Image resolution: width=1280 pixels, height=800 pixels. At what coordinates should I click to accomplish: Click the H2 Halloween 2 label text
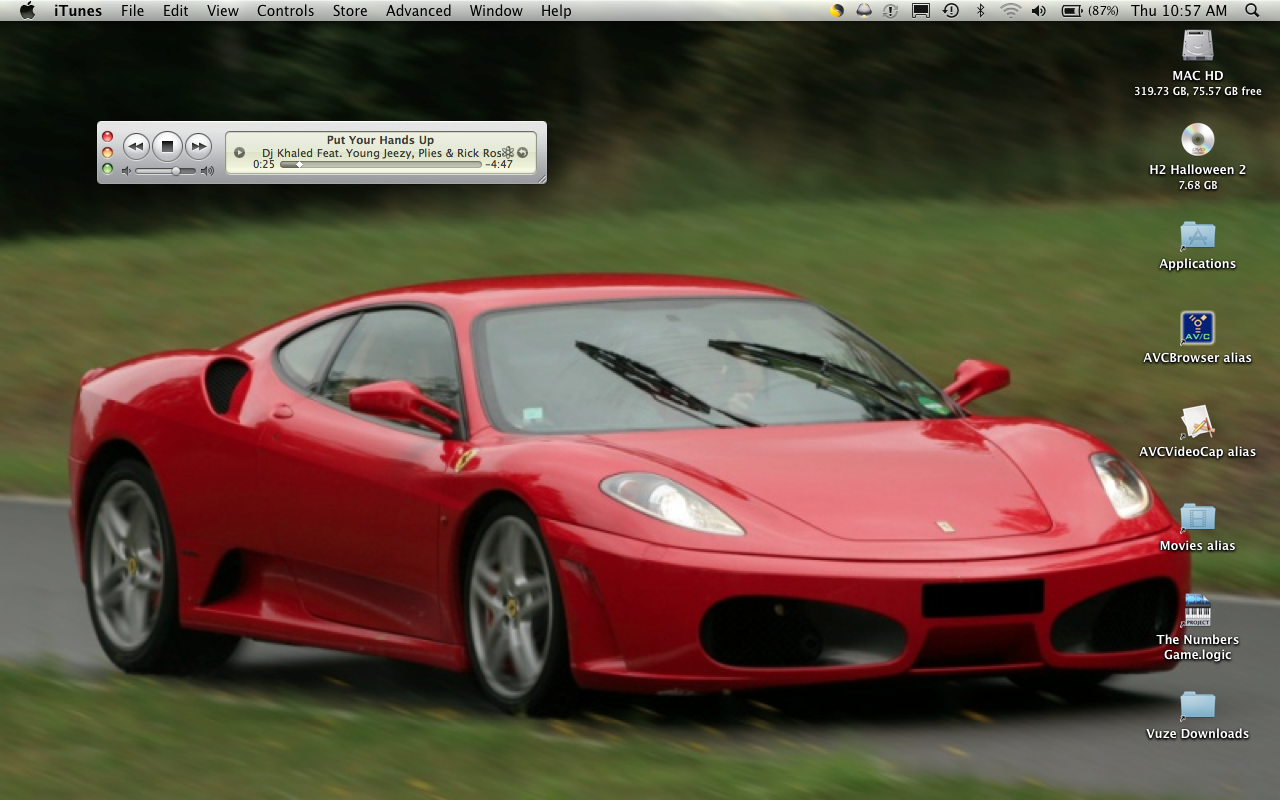tap(1198, 170)
